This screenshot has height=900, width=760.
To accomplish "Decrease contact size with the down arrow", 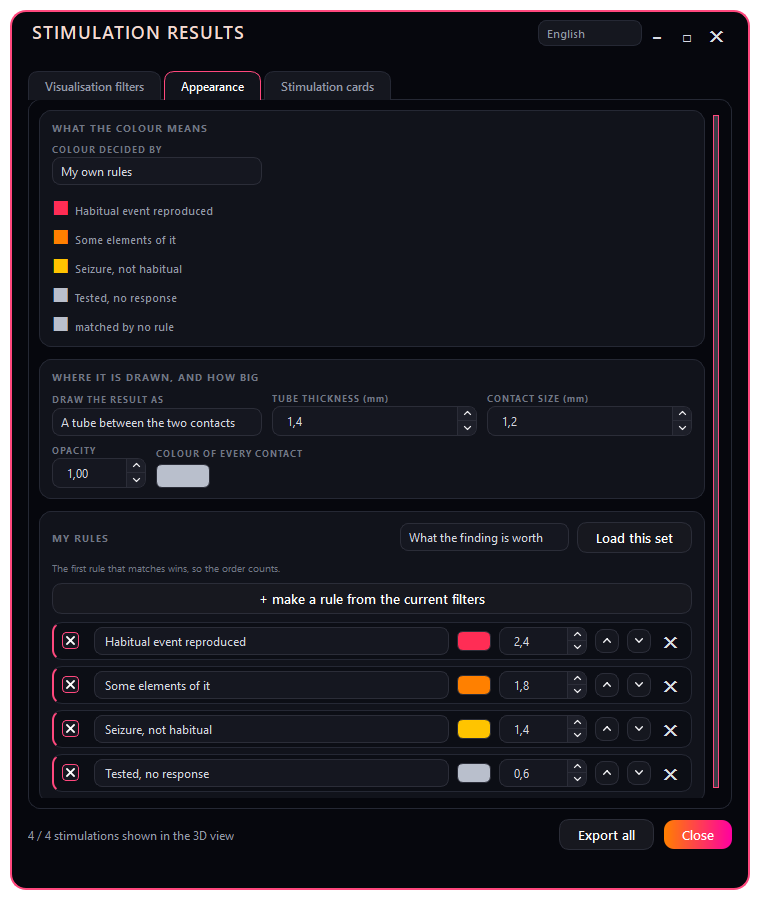I will click(682, 428).
